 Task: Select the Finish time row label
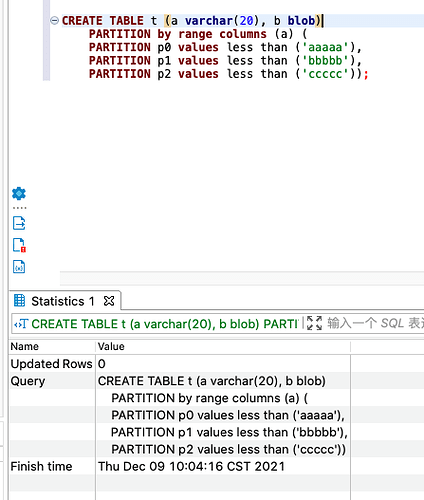pyautogui.click(x=41, y=466)
